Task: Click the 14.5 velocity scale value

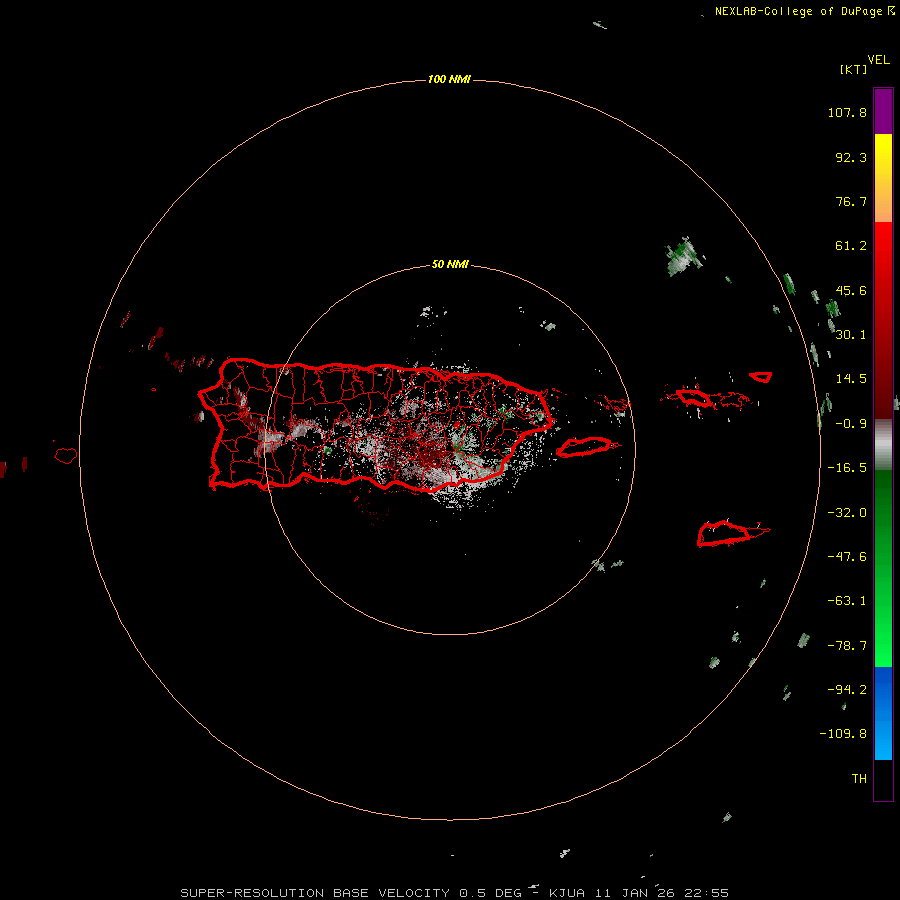Action: (x=851, y=379)
